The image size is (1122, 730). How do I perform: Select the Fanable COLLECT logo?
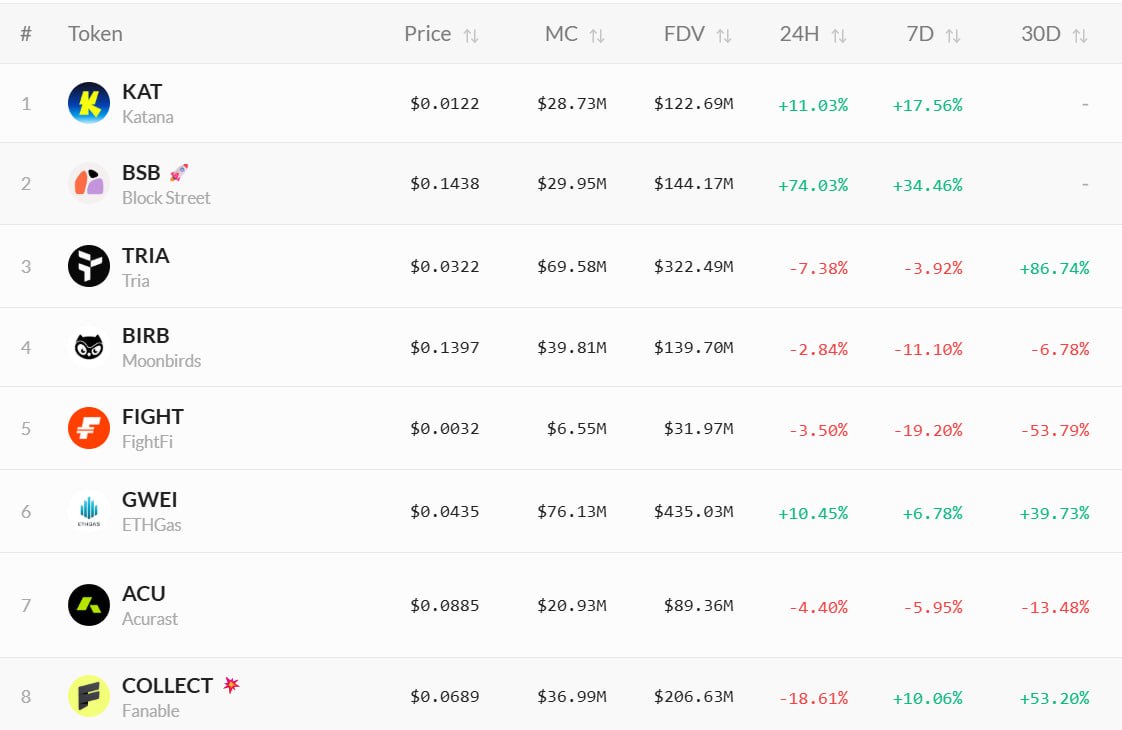tap(89, 696)
